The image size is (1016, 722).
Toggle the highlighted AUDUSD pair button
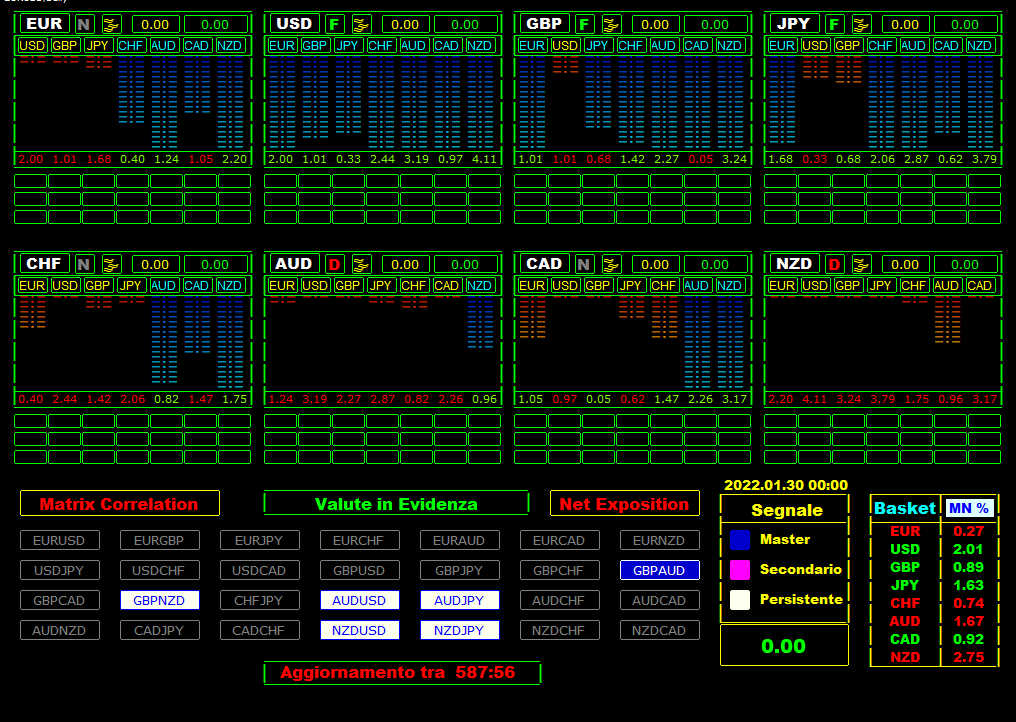click(360, 600)
